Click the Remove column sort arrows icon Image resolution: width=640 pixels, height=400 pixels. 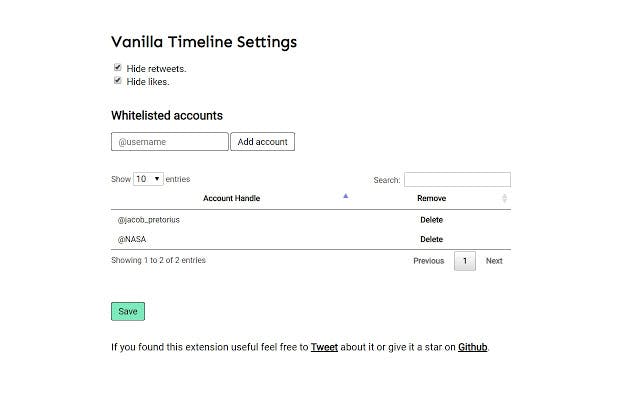[x=504, y=198]
